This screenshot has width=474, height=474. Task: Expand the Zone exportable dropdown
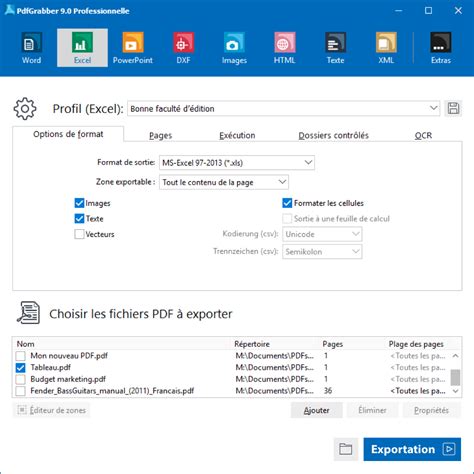224,182
